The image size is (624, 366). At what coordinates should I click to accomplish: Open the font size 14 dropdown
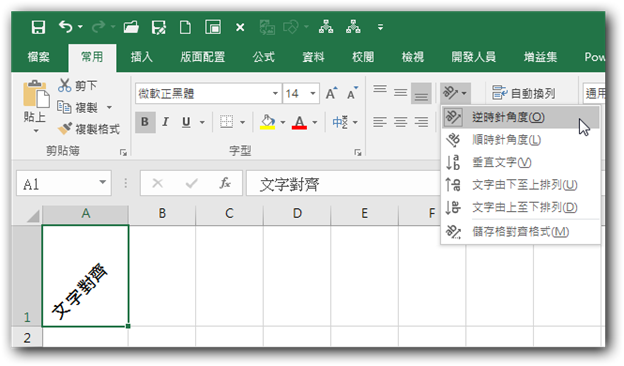pos(313,93)
